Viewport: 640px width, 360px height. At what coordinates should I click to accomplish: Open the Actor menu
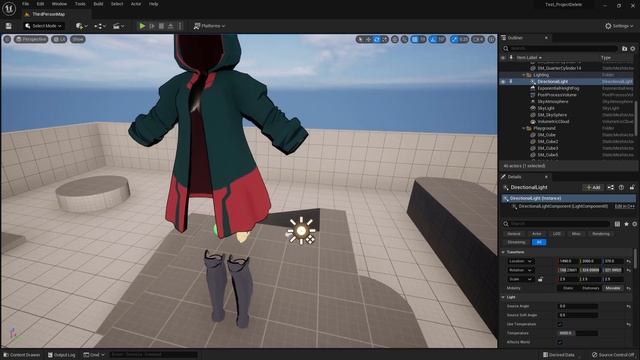[136, 4]
